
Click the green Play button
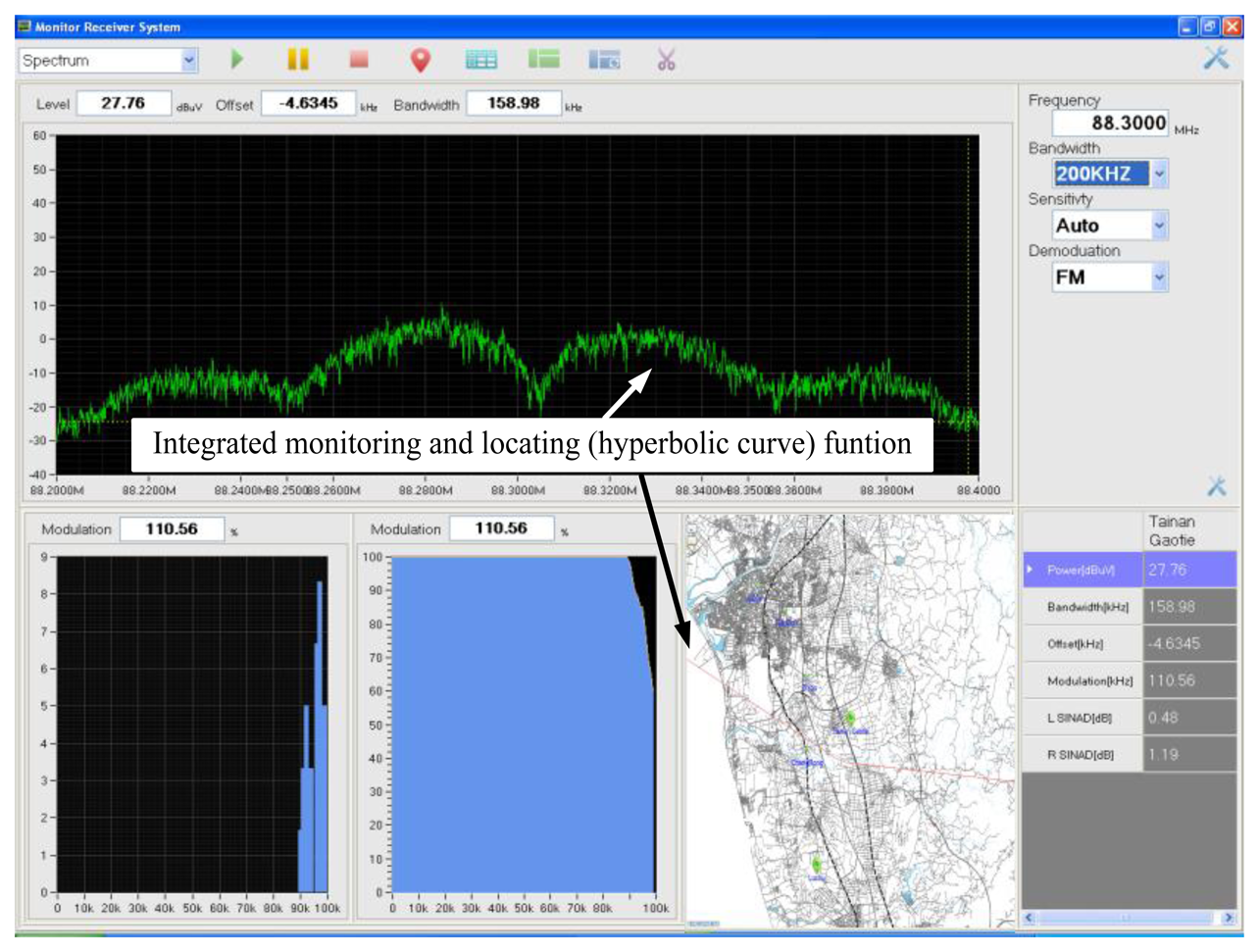[x=236, y=60]
